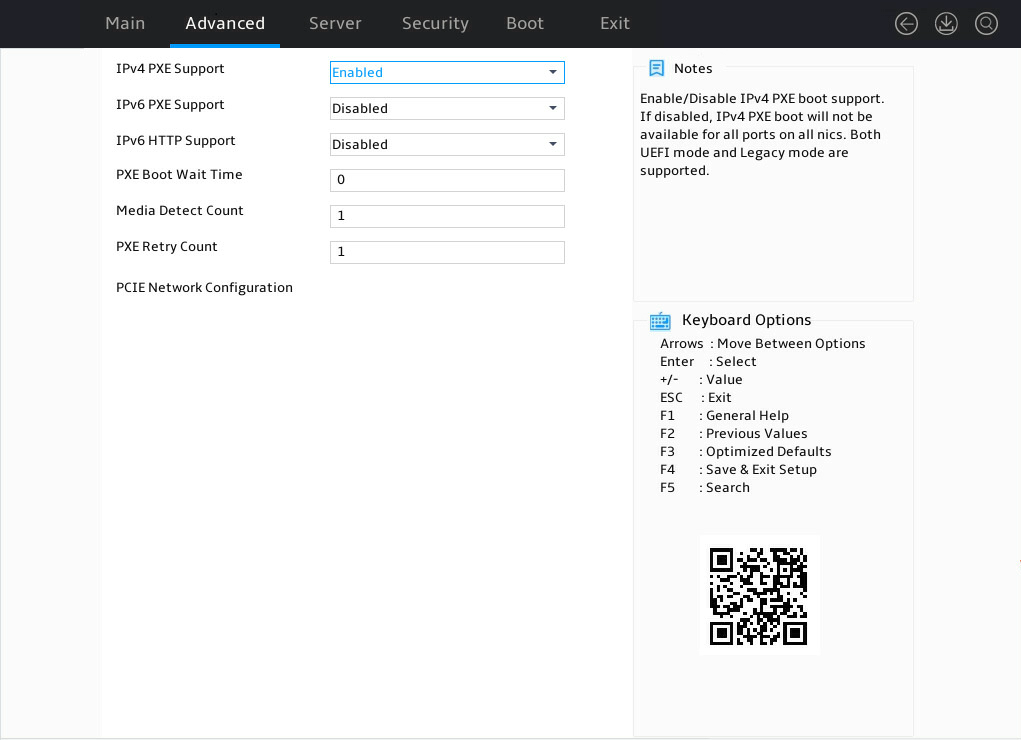Click 'Arrows : Move Between Options' line
Image resolution: width=1021 pixels, height=740 pixels.
point(762,344)
